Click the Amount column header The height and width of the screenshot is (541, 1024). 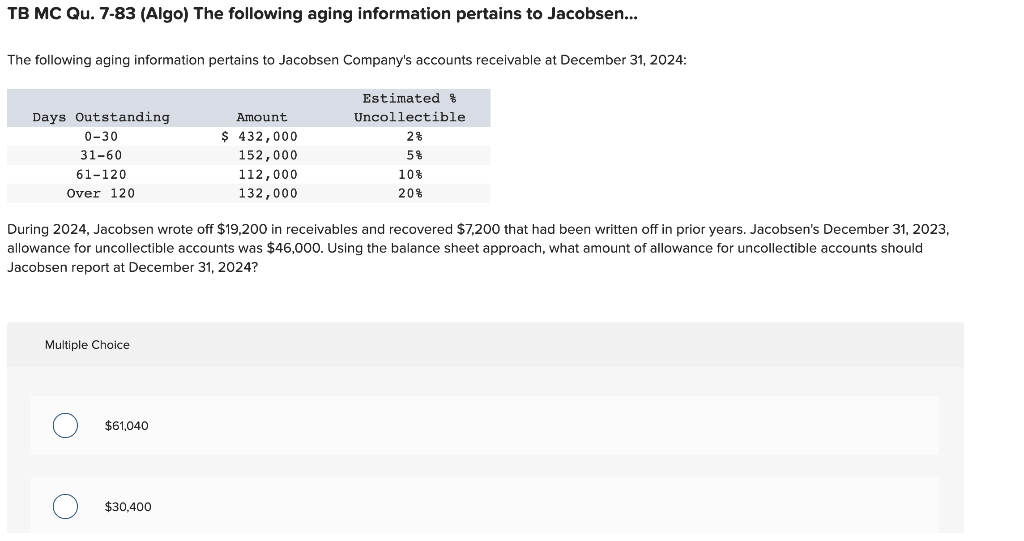[x=262, y=117]
